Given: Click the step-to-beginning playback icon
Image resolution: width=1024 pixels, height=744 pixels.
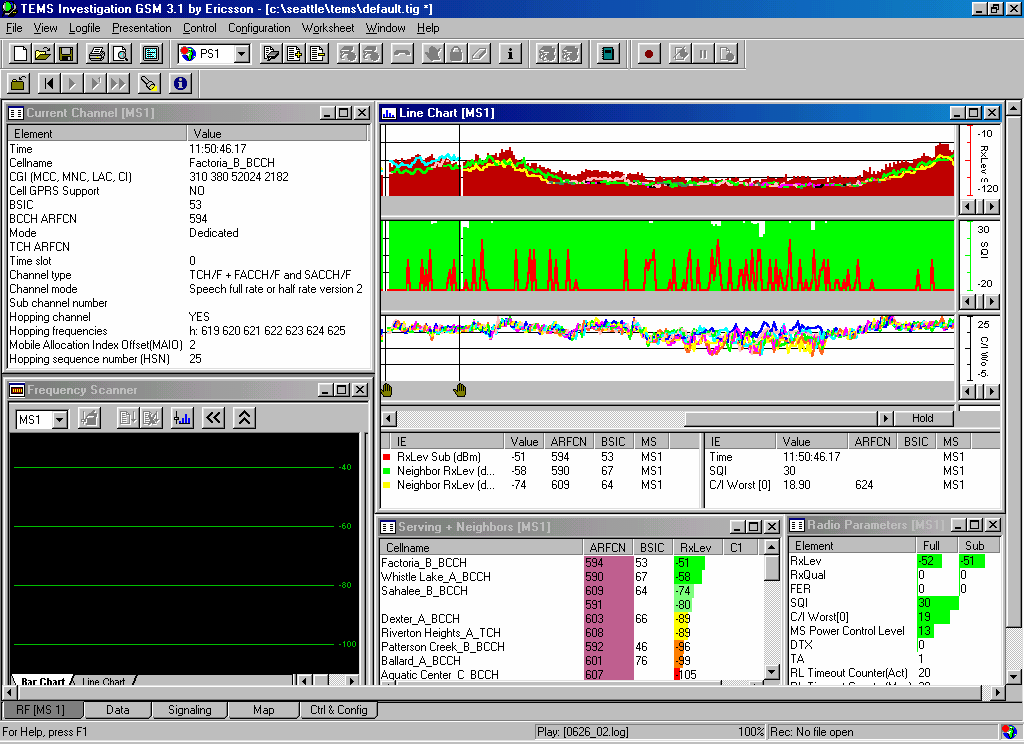Looking at the screenshot, I should pos(47,84).
